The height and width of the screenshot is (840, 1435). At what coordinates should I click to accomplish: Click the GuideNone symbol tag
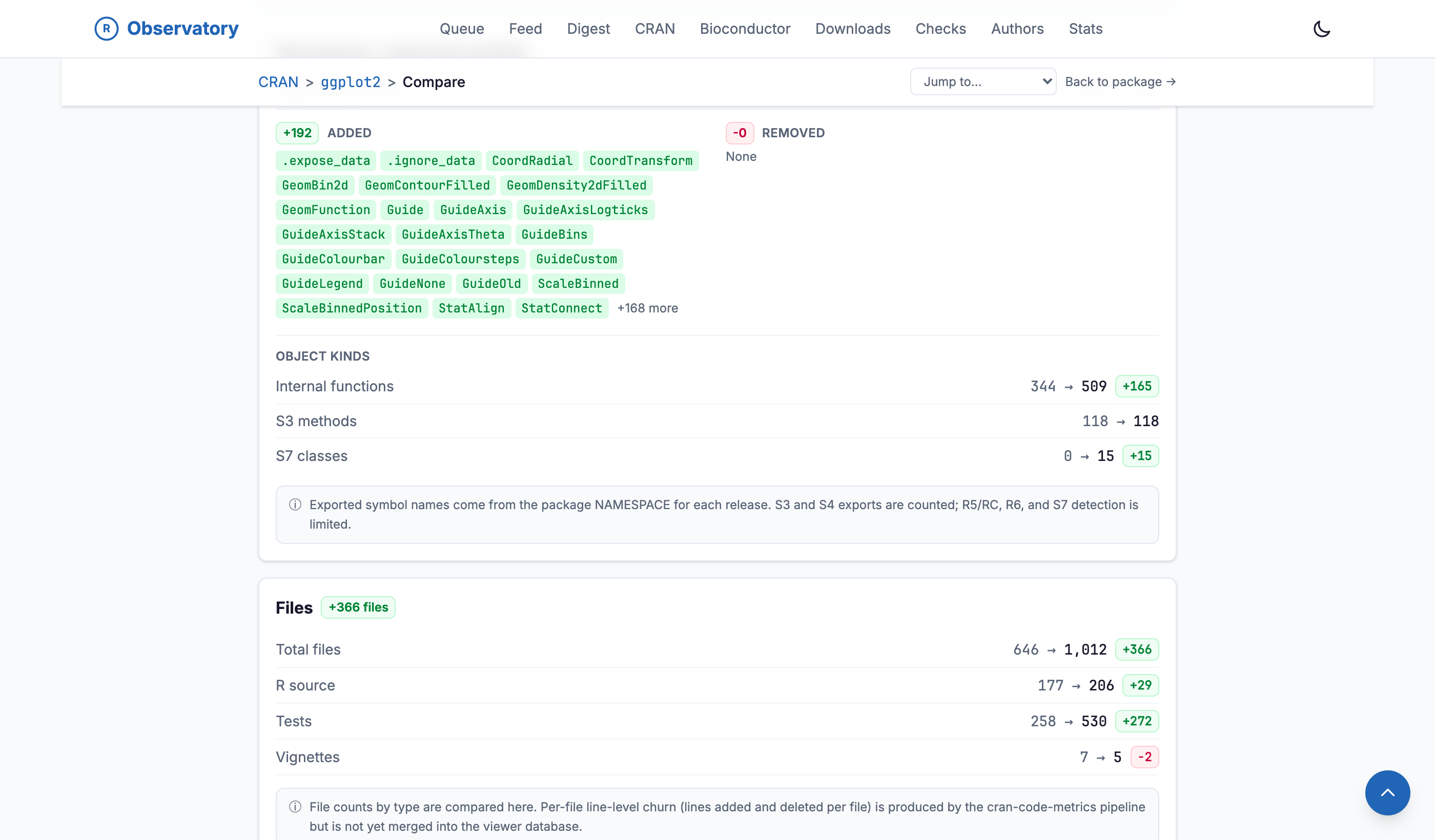[412, 283]
